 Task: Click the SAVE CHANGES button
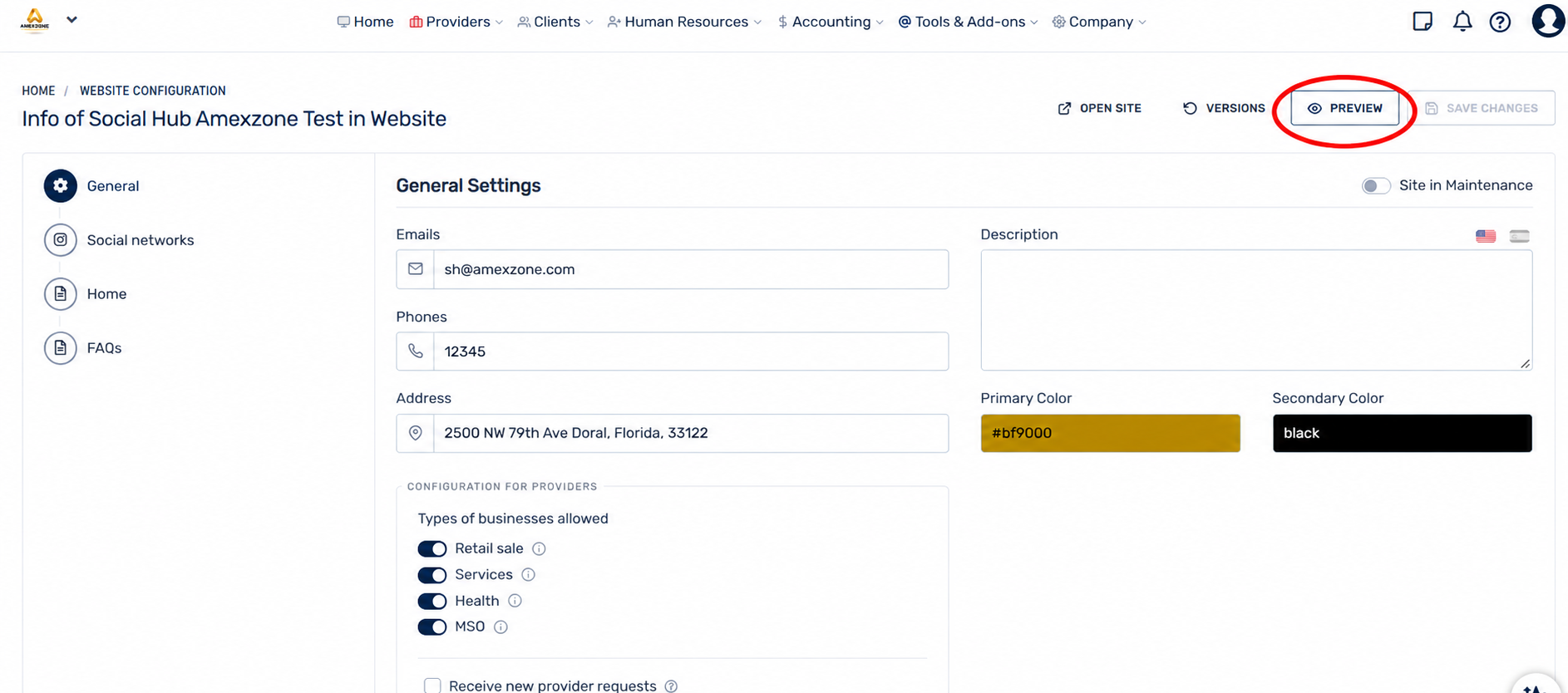(x=1482, y=108)
